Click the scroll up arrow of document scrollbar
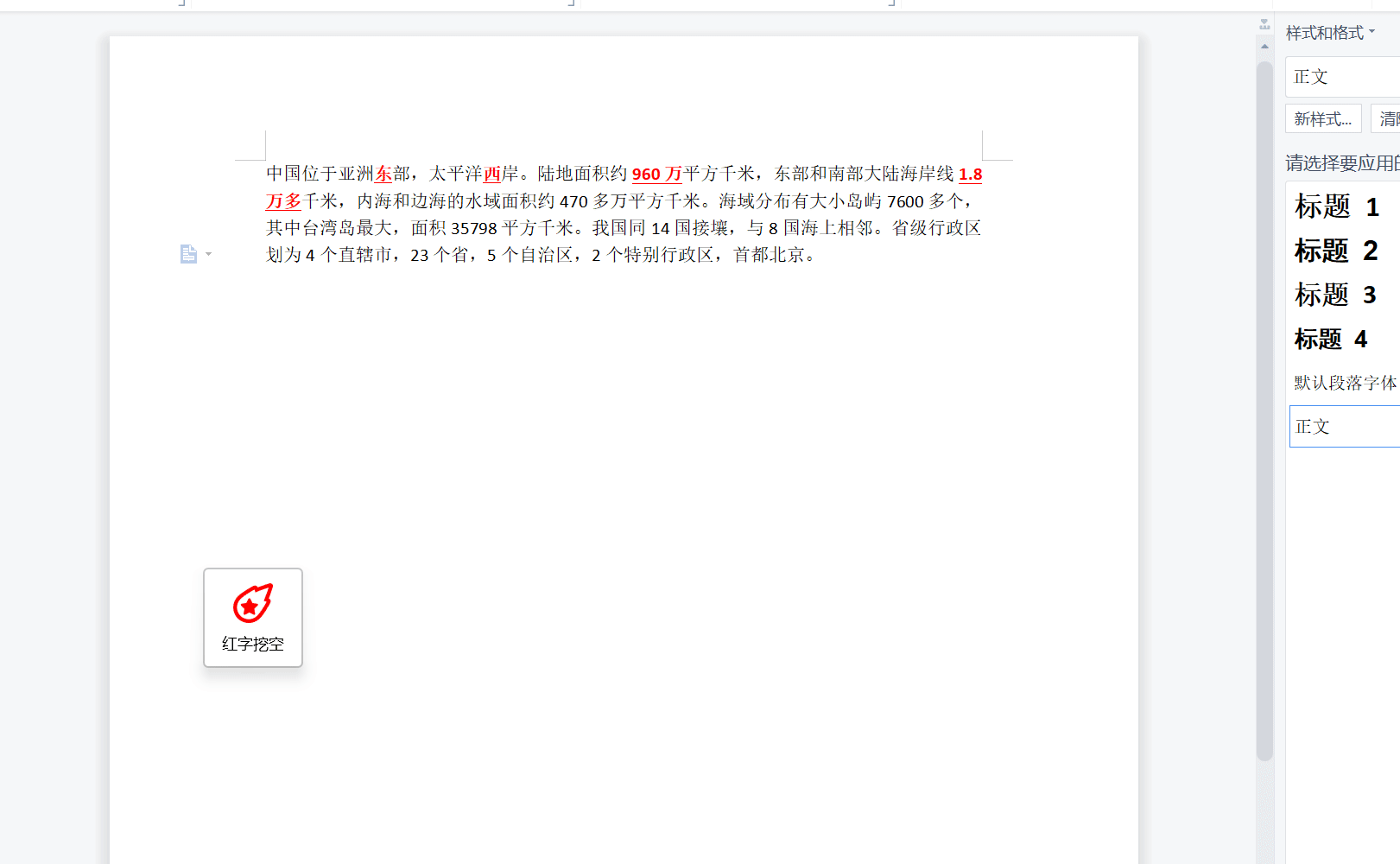1400x864 pixels. pyautogui.click(x=1264, y=47)
